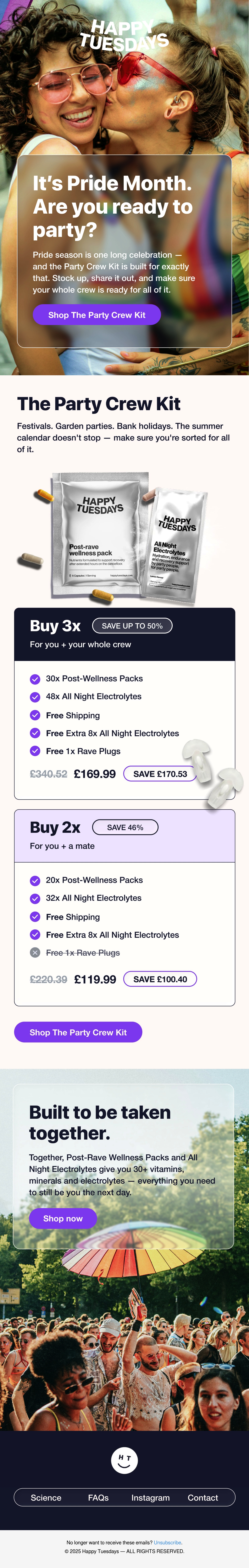Screen dimensions: 249x1568
Task: Click the Unsubscribe link
Action: pos(168,1542)
